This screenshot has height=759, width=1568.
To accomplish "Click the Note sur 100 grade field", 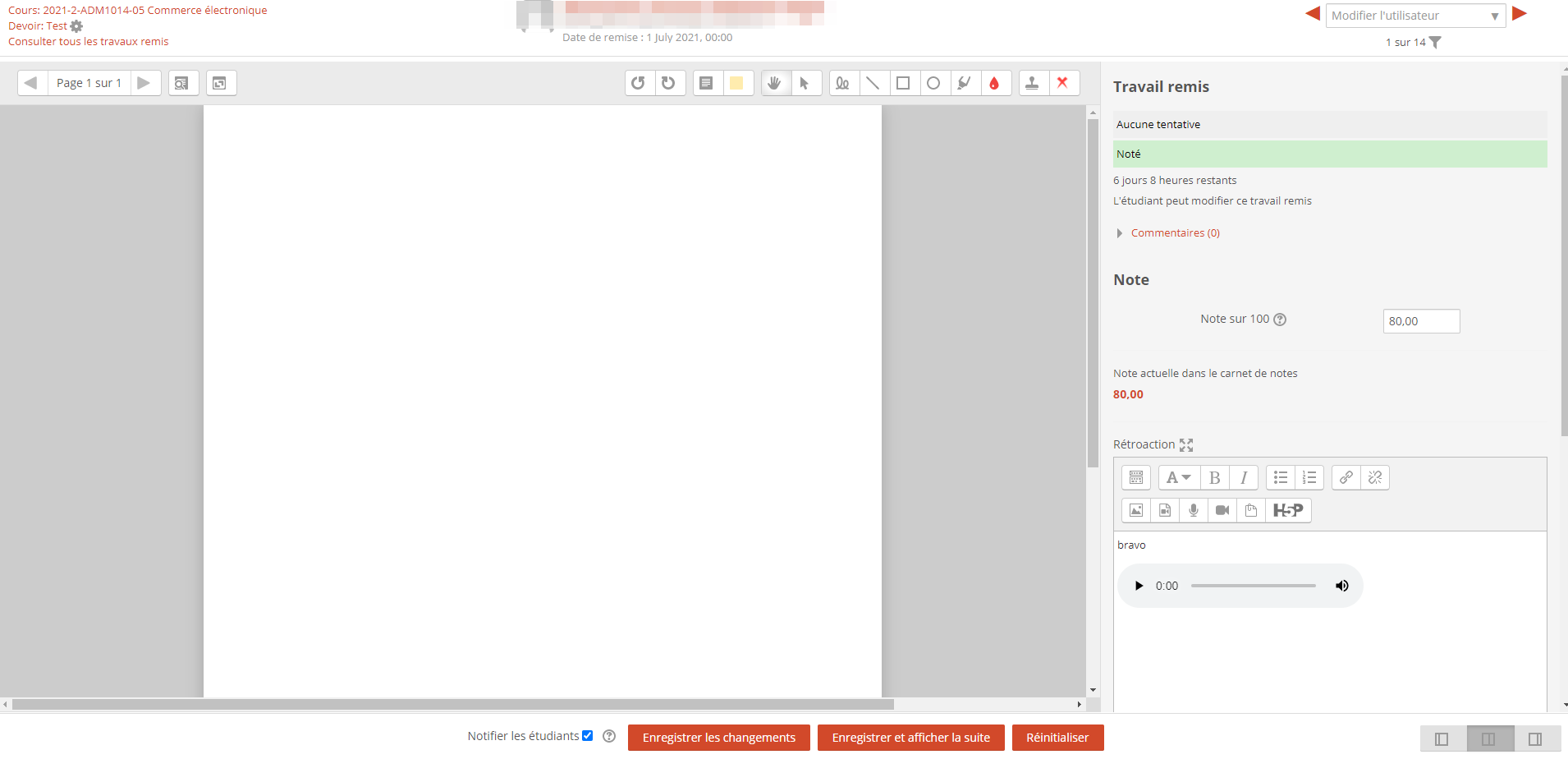I will (x=1420, y=321).
